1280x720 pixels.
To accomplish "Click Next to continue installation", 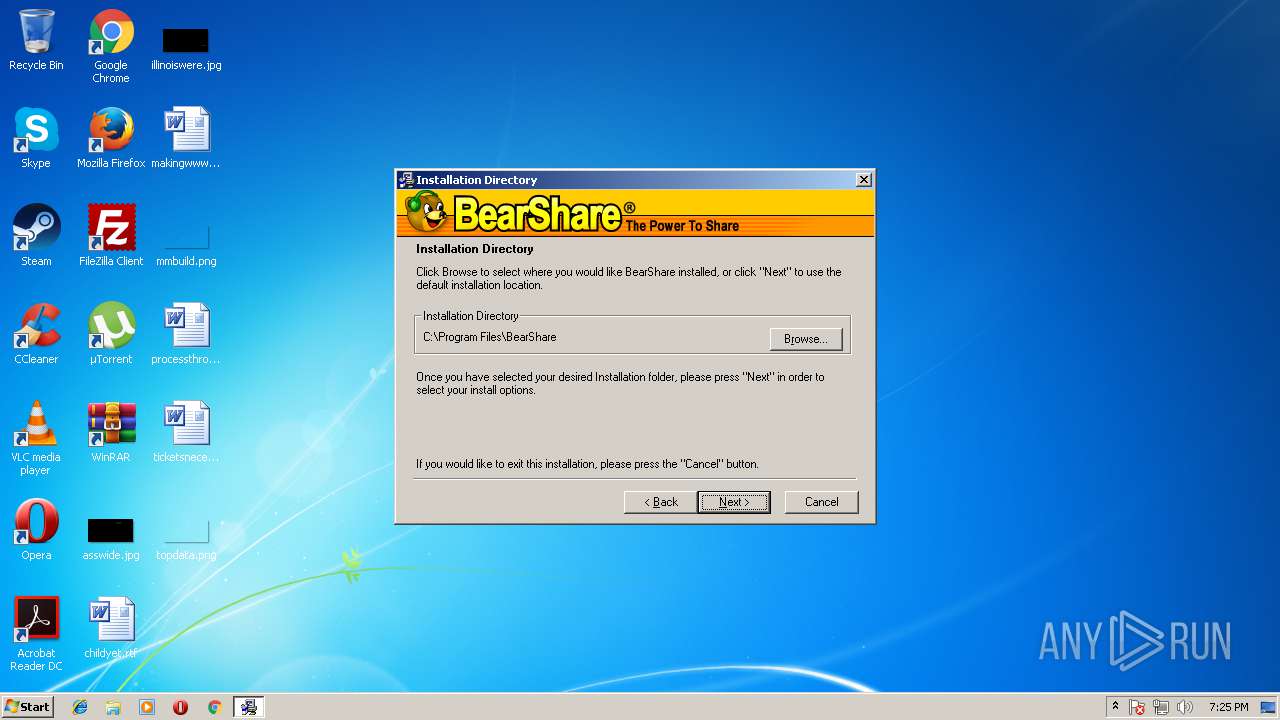I will 734,502.
